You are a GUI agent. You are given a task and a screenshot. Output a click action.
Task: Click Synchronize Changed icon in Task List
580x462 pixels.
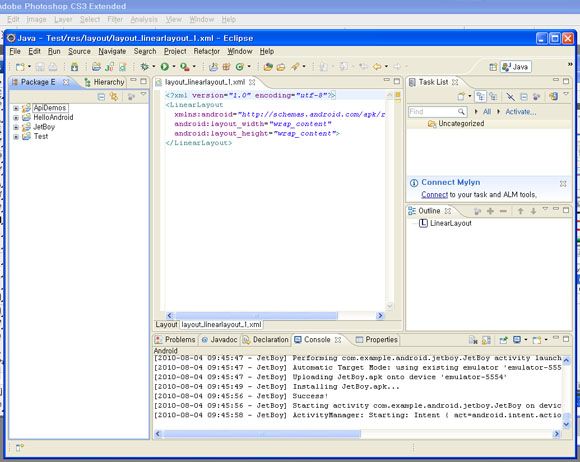pos(553,97)
